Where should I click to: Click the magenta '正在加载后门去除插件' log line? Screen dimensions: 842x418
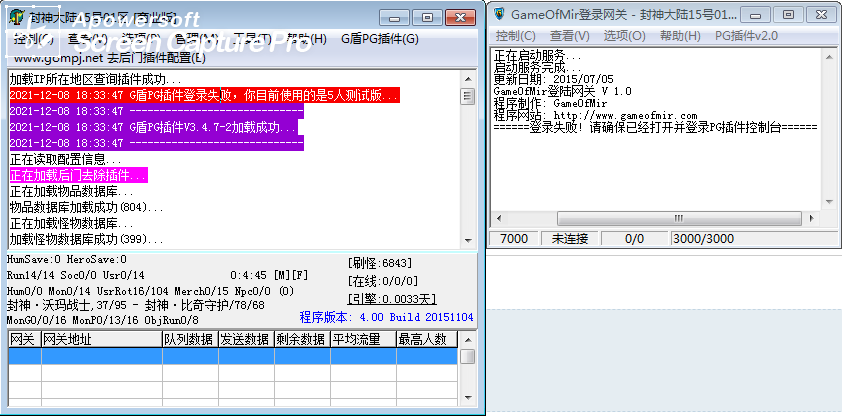pos(78,175)
